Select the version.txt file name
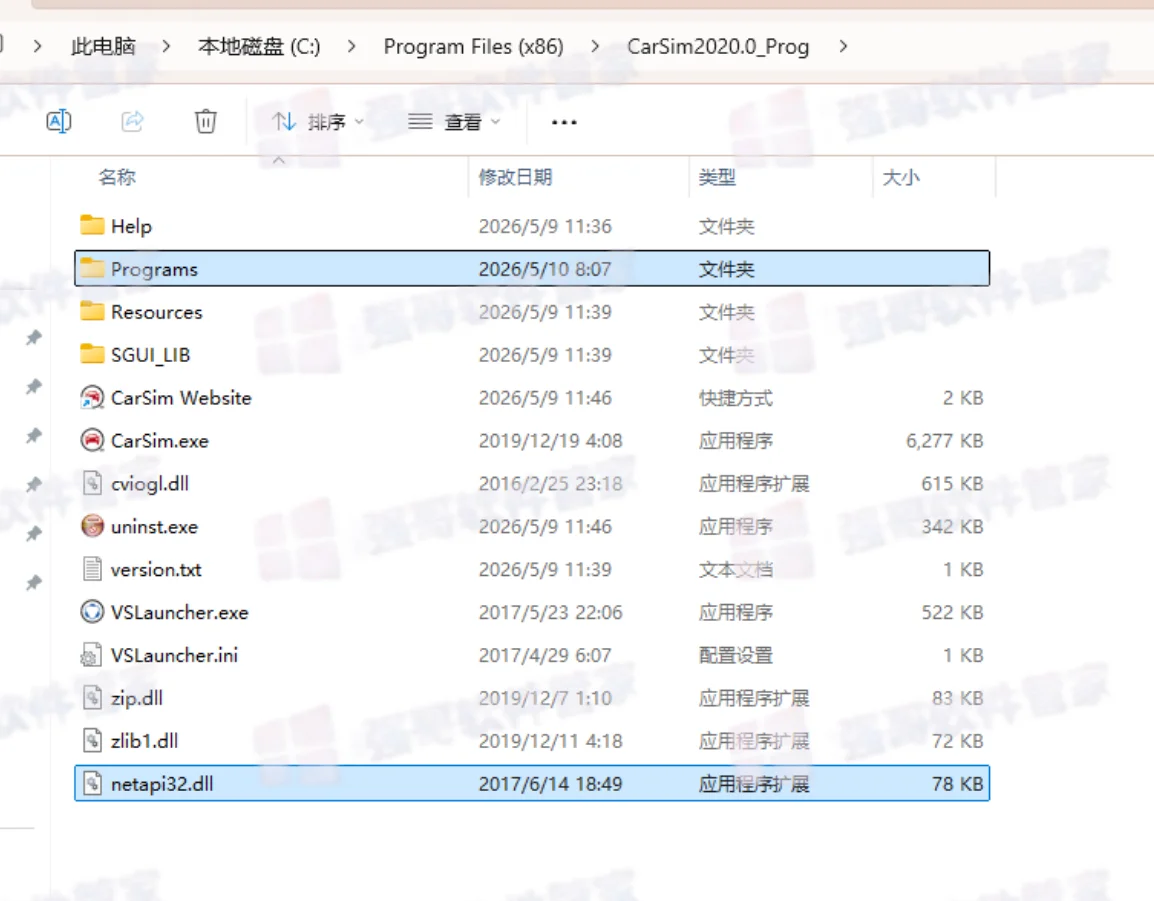Image resolution: width=1154 pixels, height=901 pixels. (x=156, y=569)
